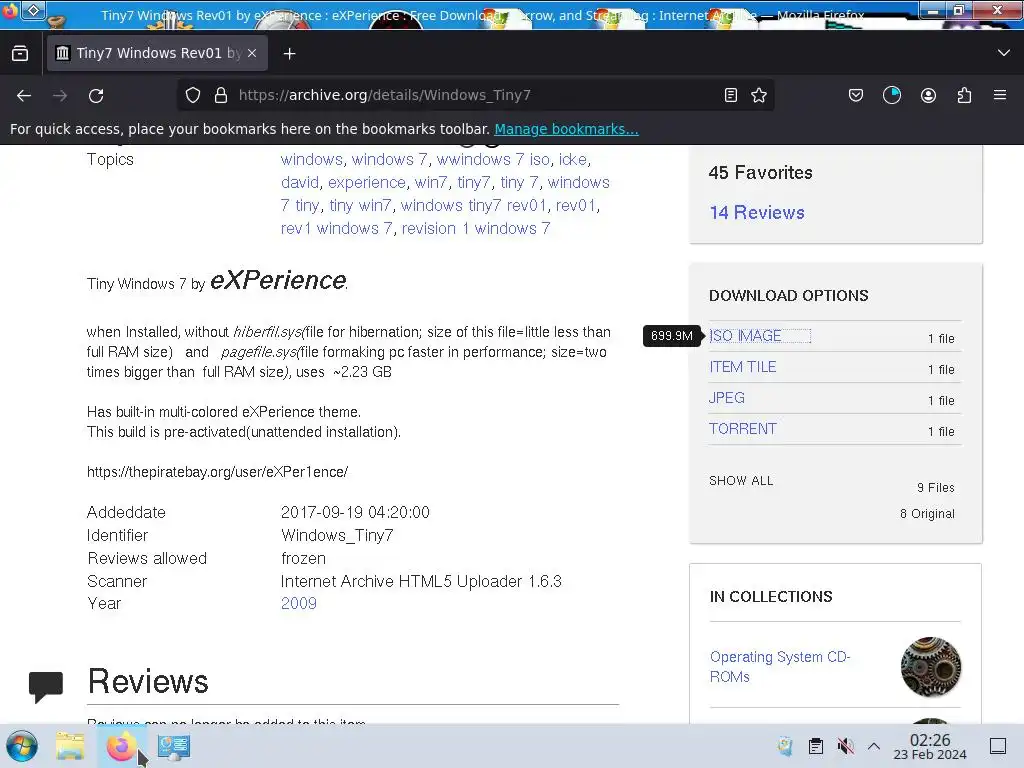Image resolution: width=1024 pixels, height=768 pixels.
Task: Click SHOW ALL files link
Action: point(741,481)
